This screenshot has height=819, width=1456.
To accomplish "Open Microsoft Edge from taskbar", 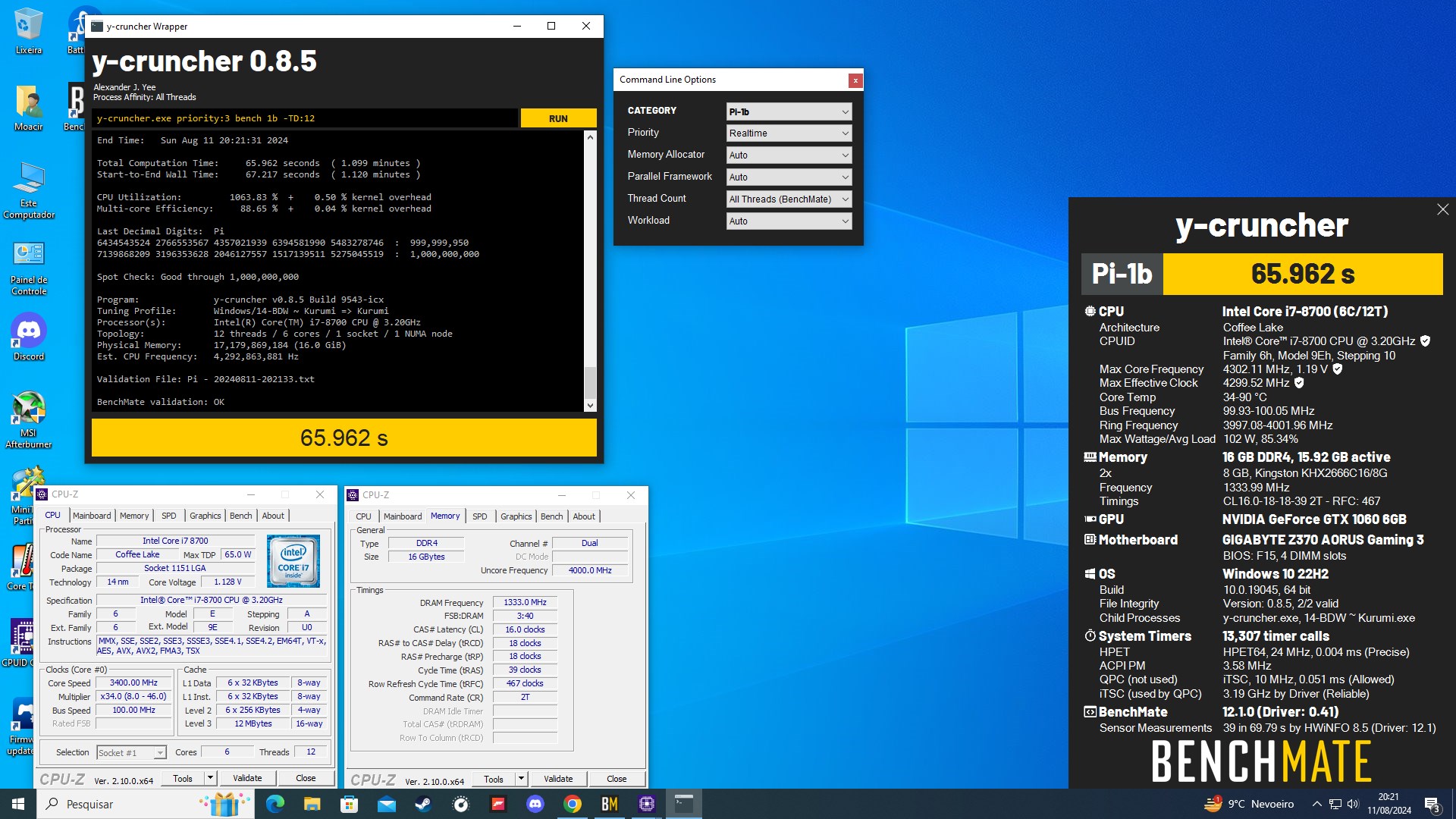I will [275, 804].
